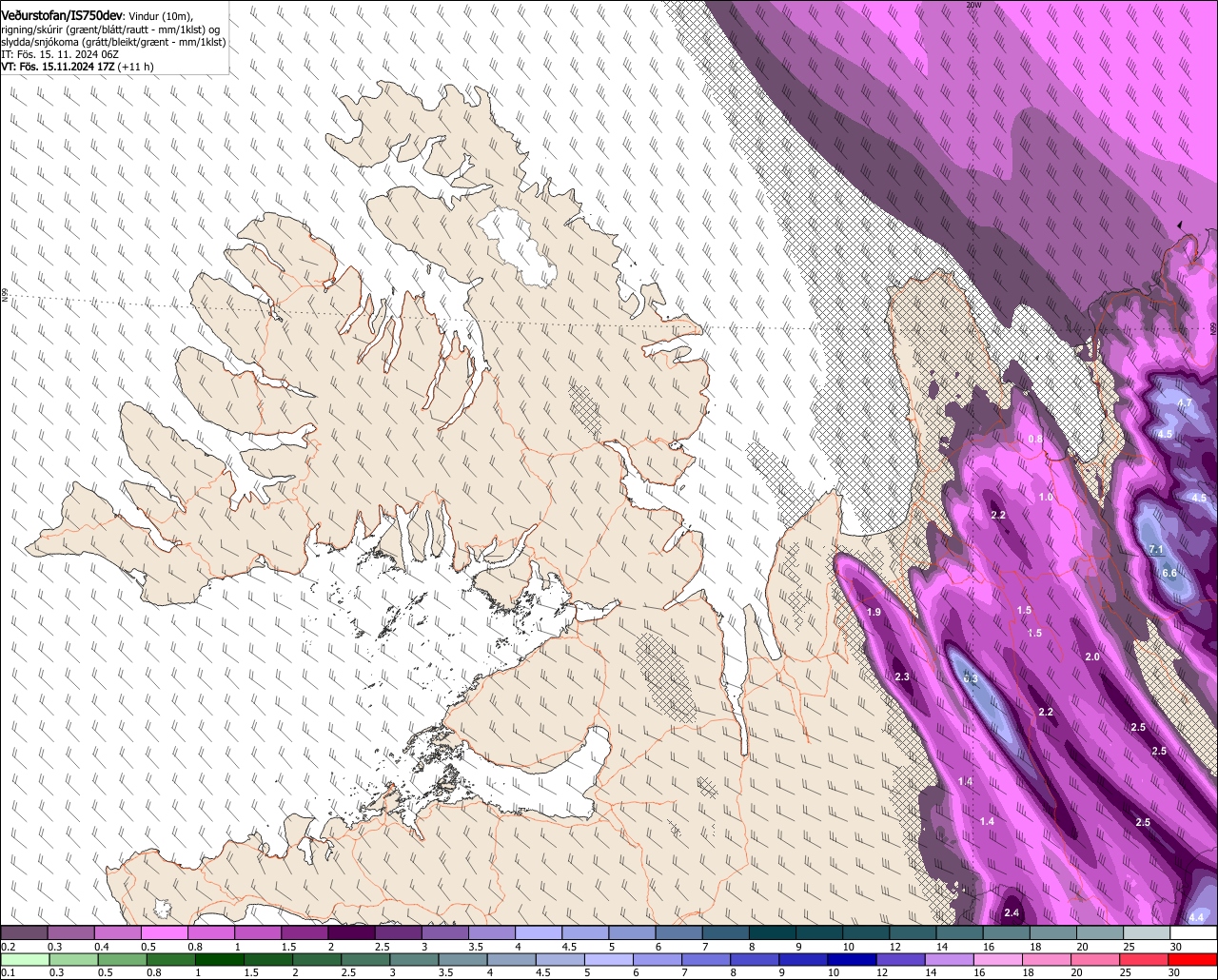This screenshot has width=1218, height=980.
Task: Click the medium blue 8 swatch in lower legend
Action: tap(754, 959)
